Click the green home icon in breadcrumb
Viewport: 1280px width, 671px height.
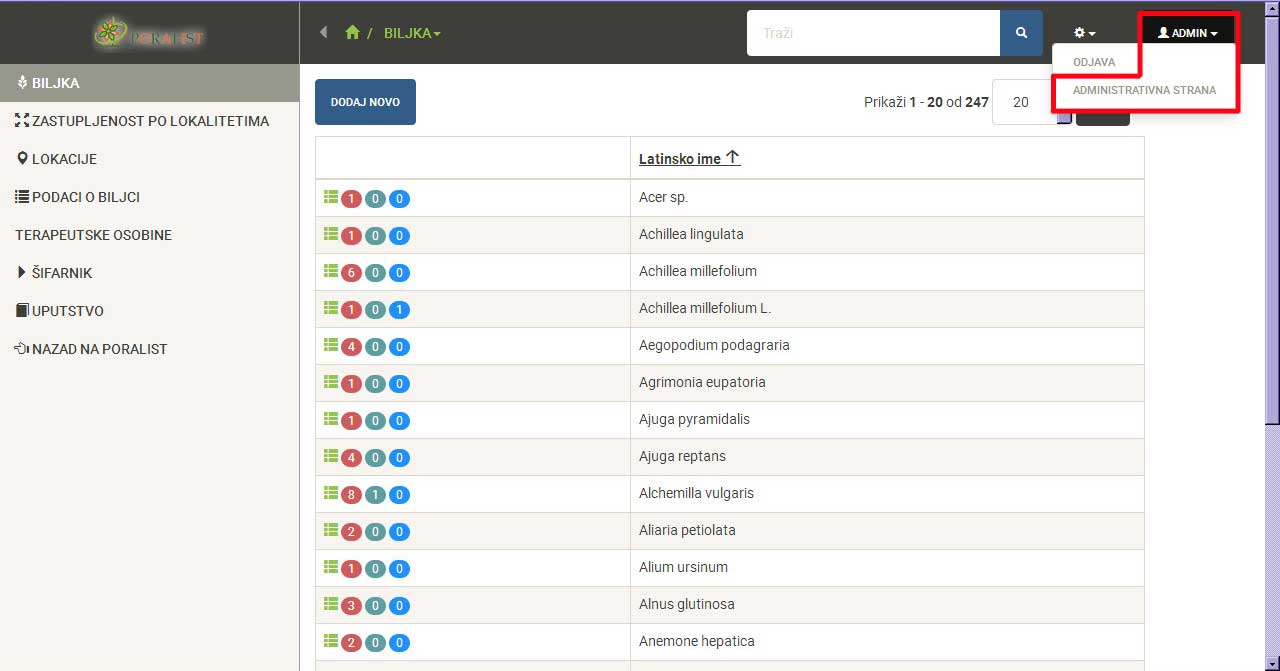pyautogui.click(x=352, y=33)
